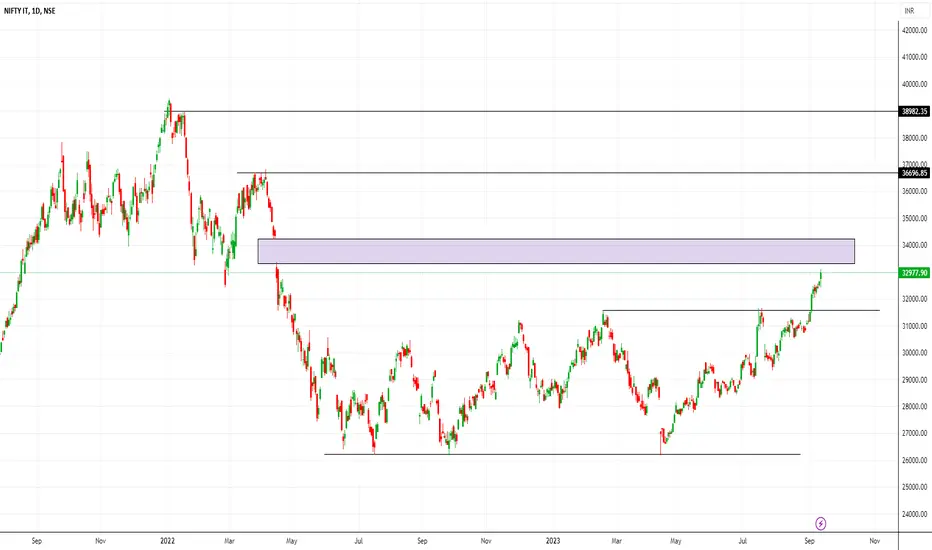Image resolution: width=932 pixels, height=550 pixels.
Task: Click the 25000.00 price axis label
Action: [915, 487]
